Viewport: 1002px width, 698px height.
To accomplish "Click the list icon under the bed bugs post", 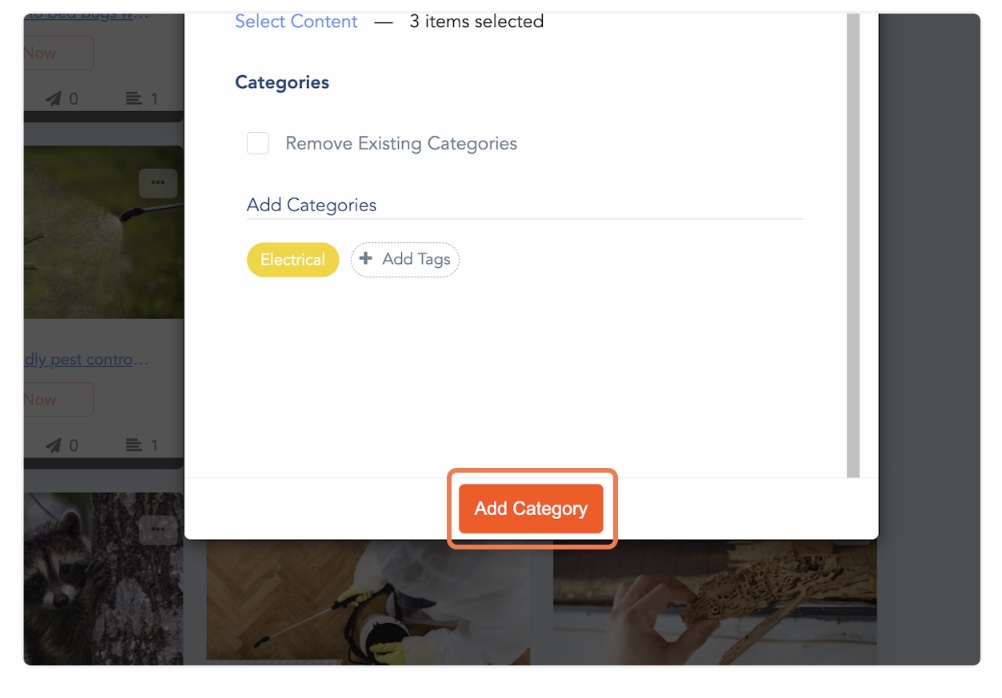I will point(134,98).
